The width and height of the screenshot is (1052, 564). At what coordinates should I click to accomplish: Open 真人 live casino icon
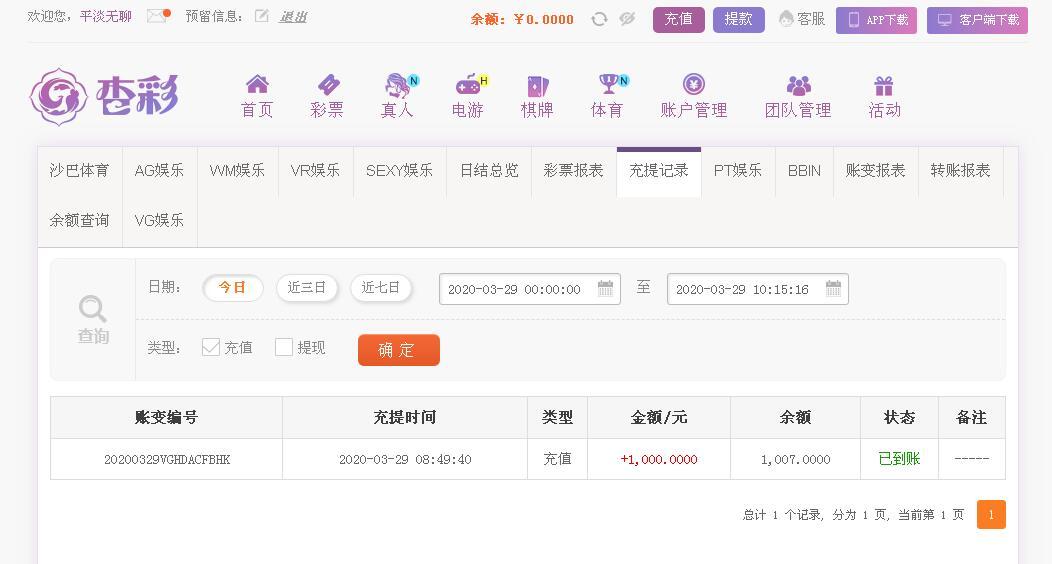point(400,84)
